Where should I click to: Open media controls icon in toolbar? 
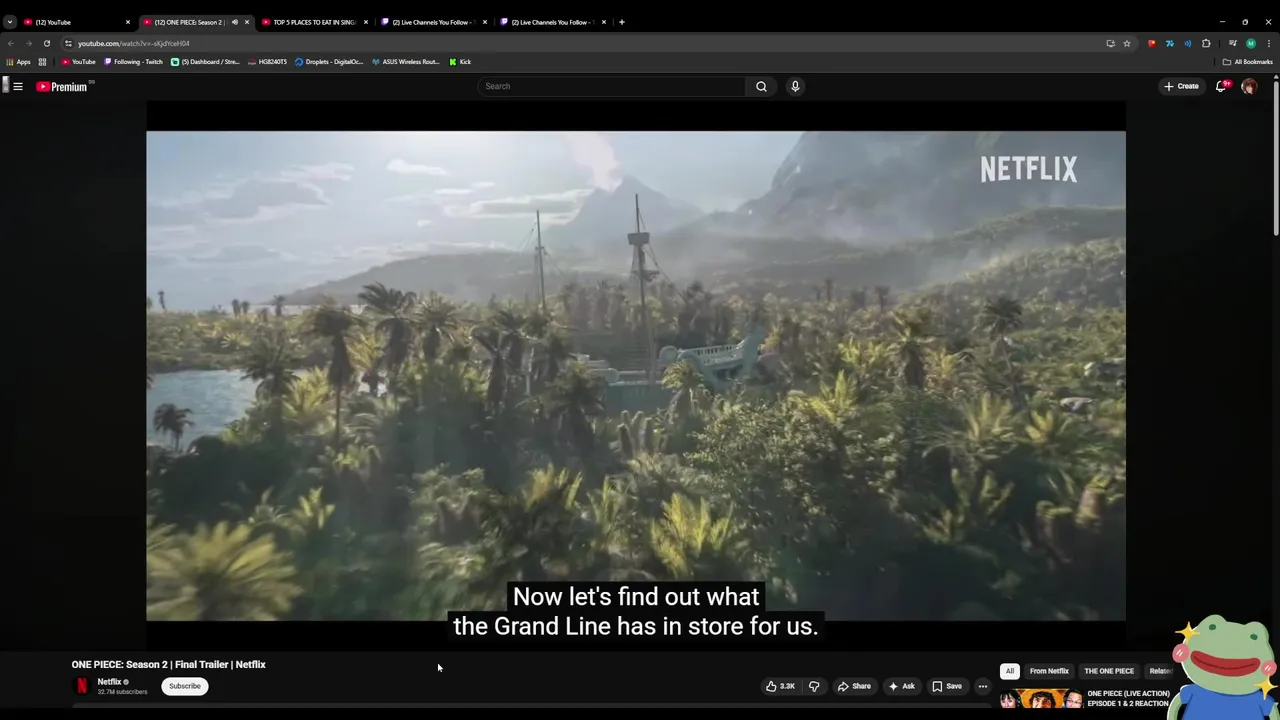[1232, 43]
